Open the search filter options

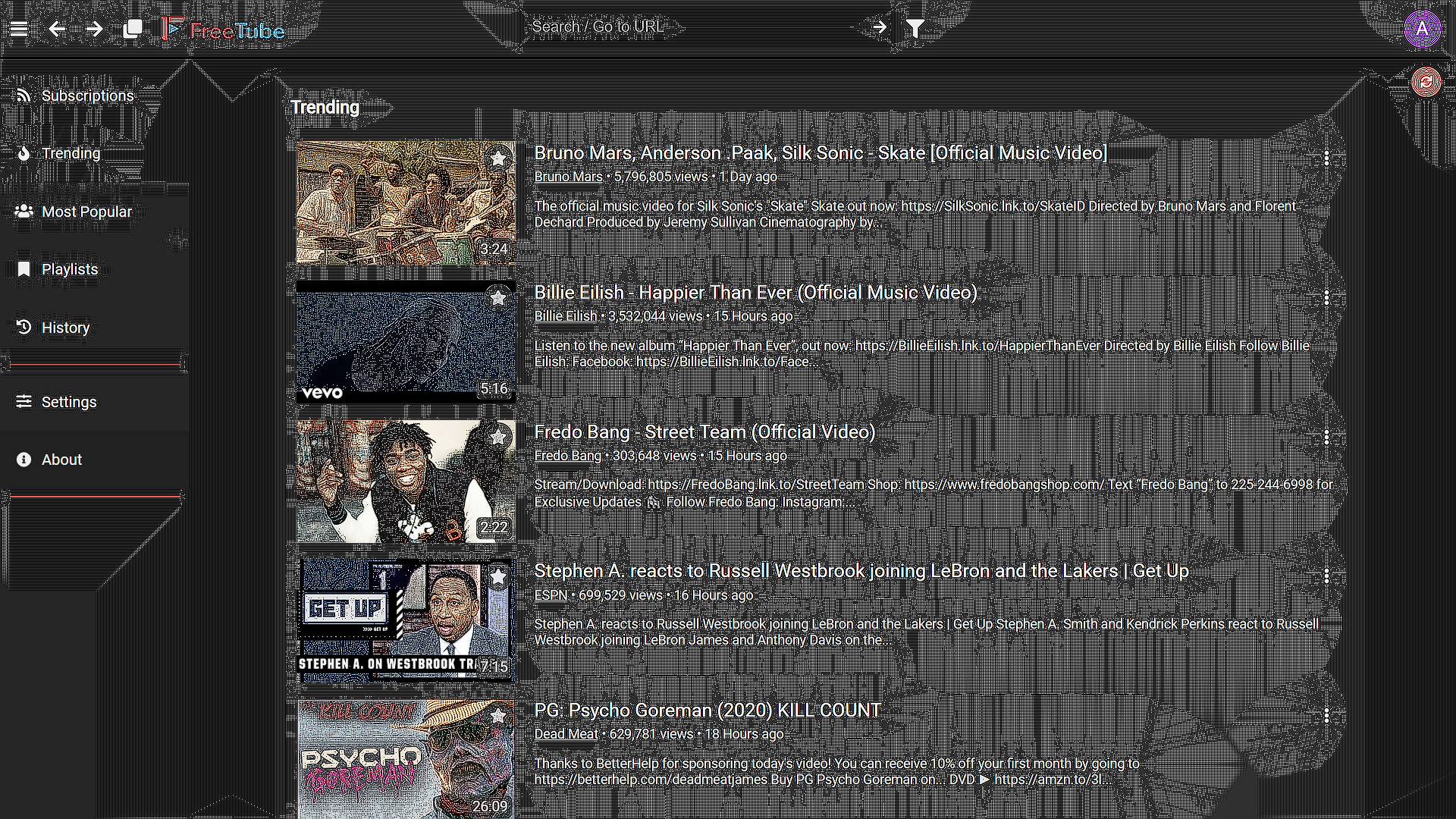(x=915, y=27)
